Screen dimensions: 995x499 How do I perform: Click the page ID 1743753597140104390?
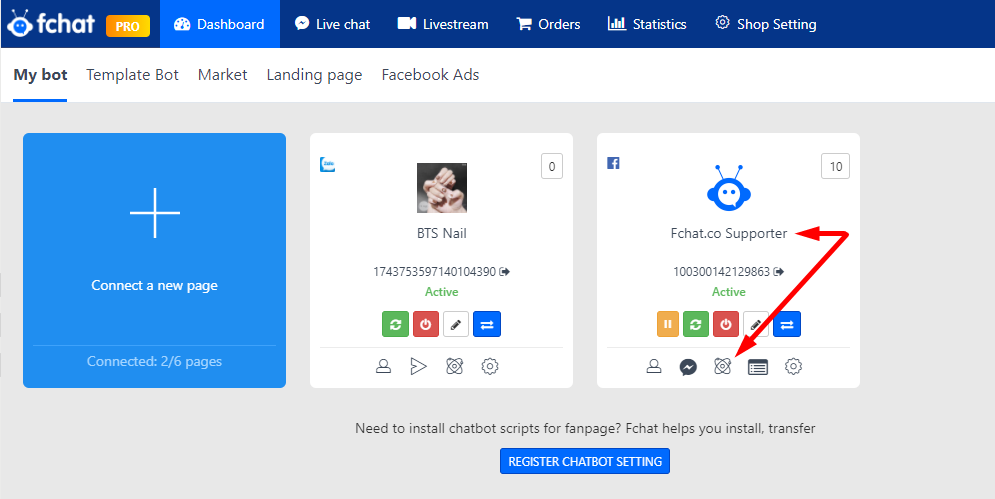435,272
